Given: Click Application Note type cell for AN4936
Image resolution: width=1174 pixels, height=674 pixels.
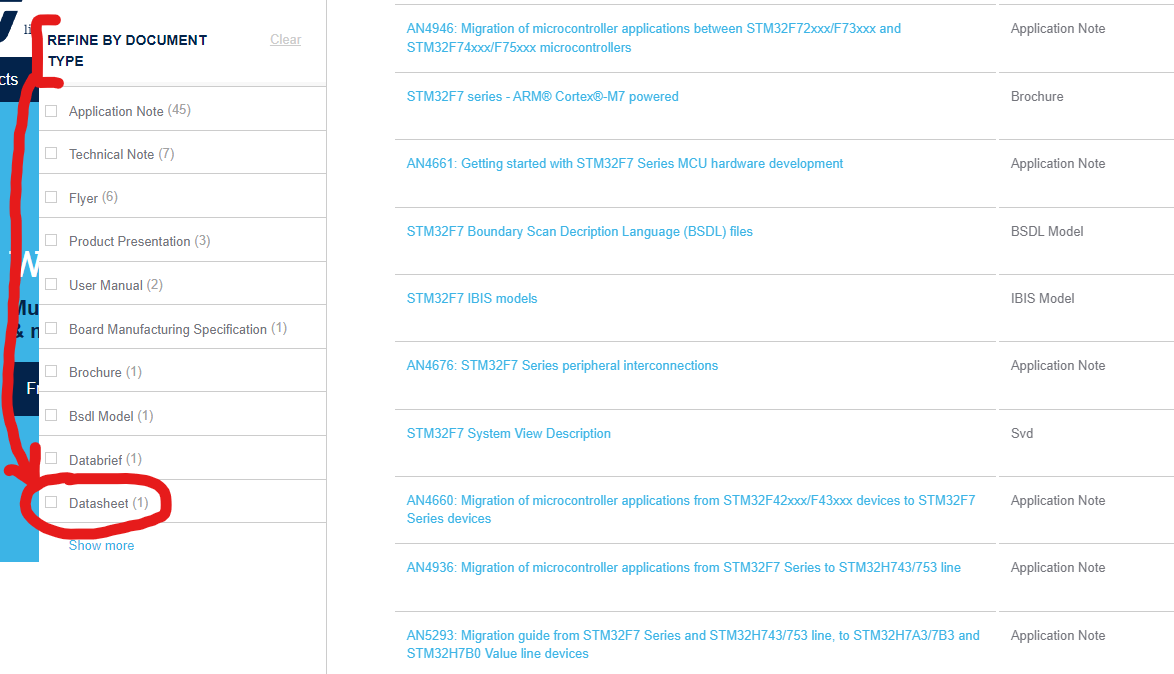Looking at the screenshot, I should pyautogui.click(x=1057, y=568).
